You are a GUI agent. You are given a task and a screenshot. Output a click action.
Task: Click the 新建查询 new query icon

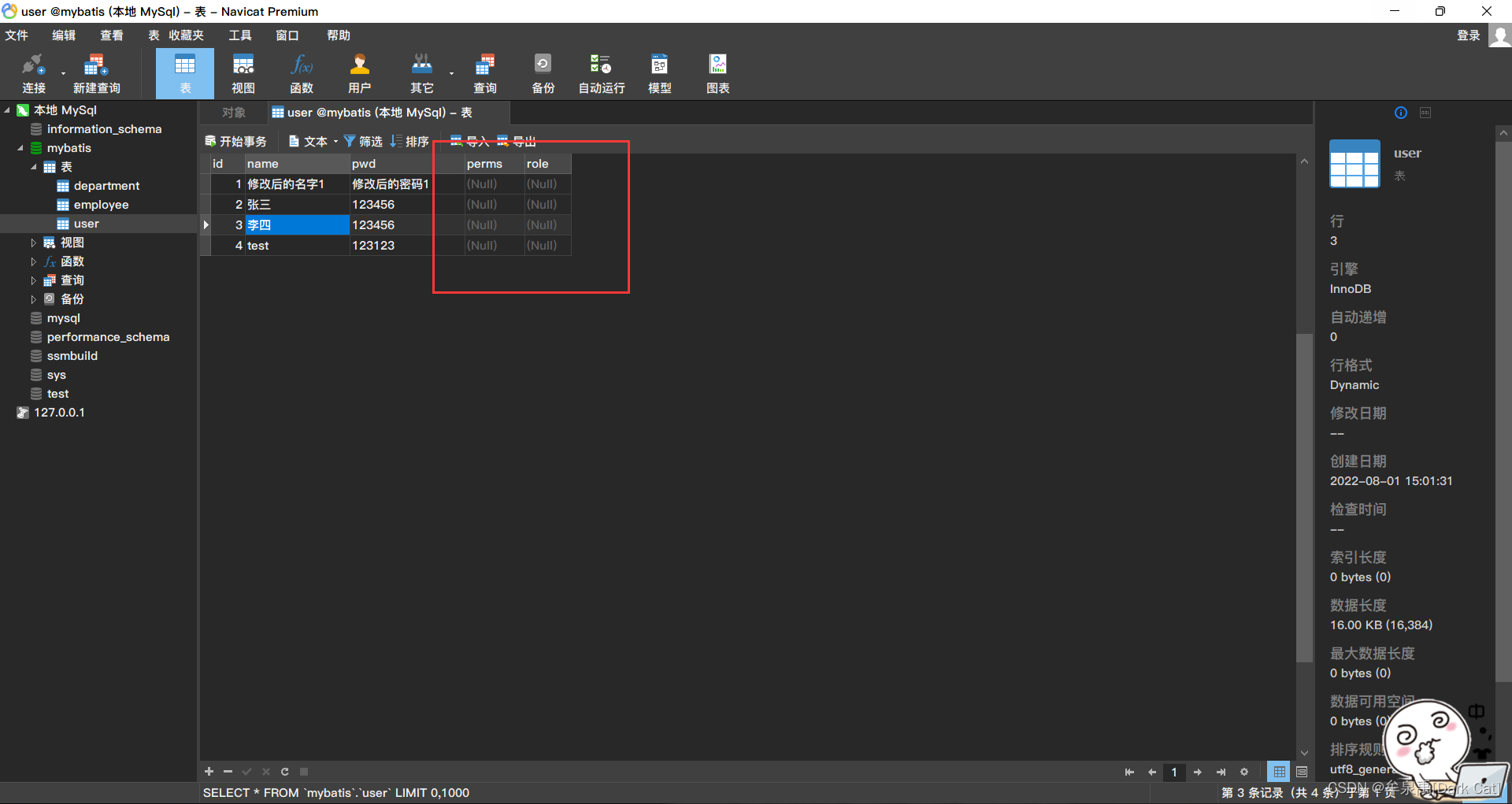click(96, 73)
